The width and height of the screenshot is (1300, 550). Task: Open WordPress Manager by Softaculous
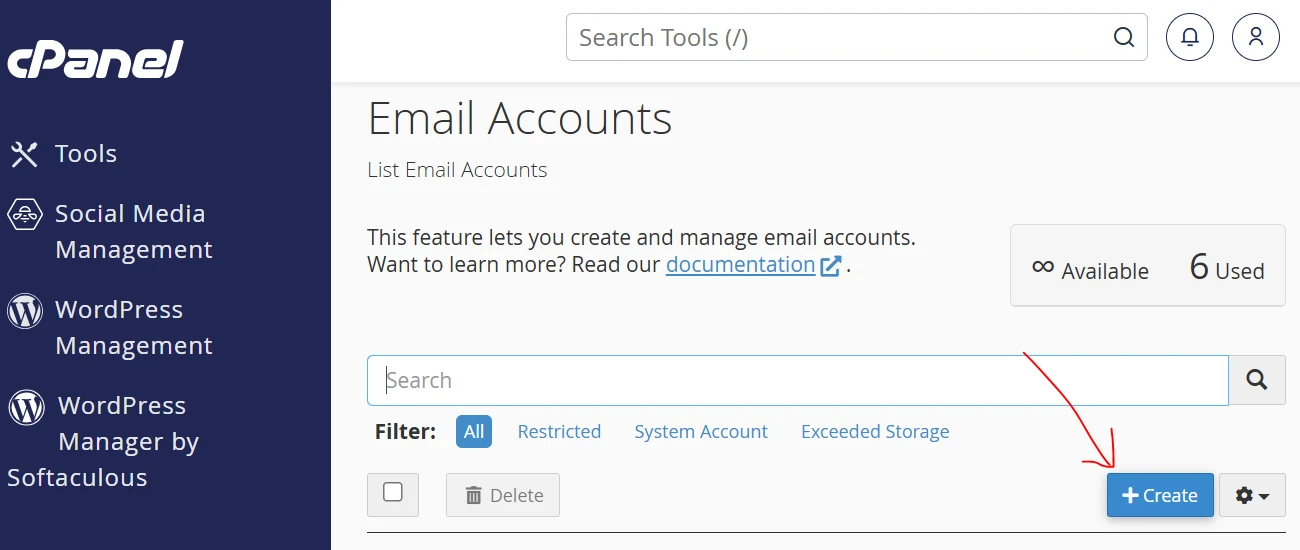(x=103, y=441)
